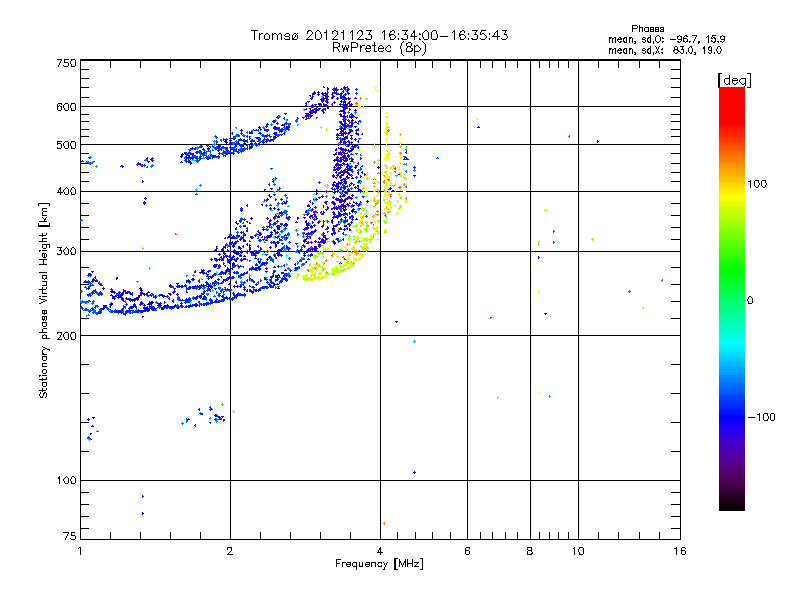Click the 'mean, sd,X: 83.0, 19.0' text

pos(665,50)
